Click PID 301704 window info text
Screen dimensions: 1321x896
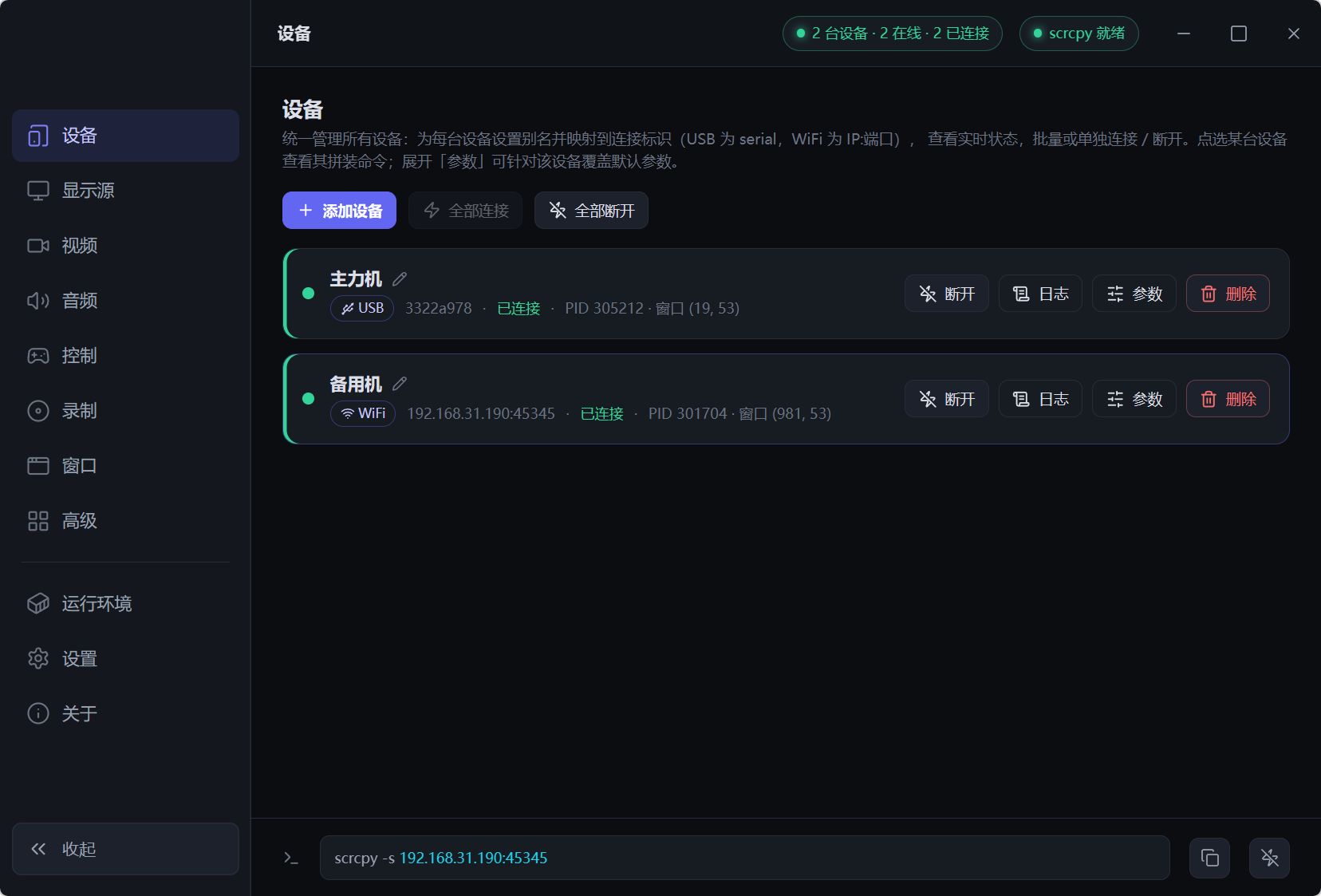click(739, 413)
